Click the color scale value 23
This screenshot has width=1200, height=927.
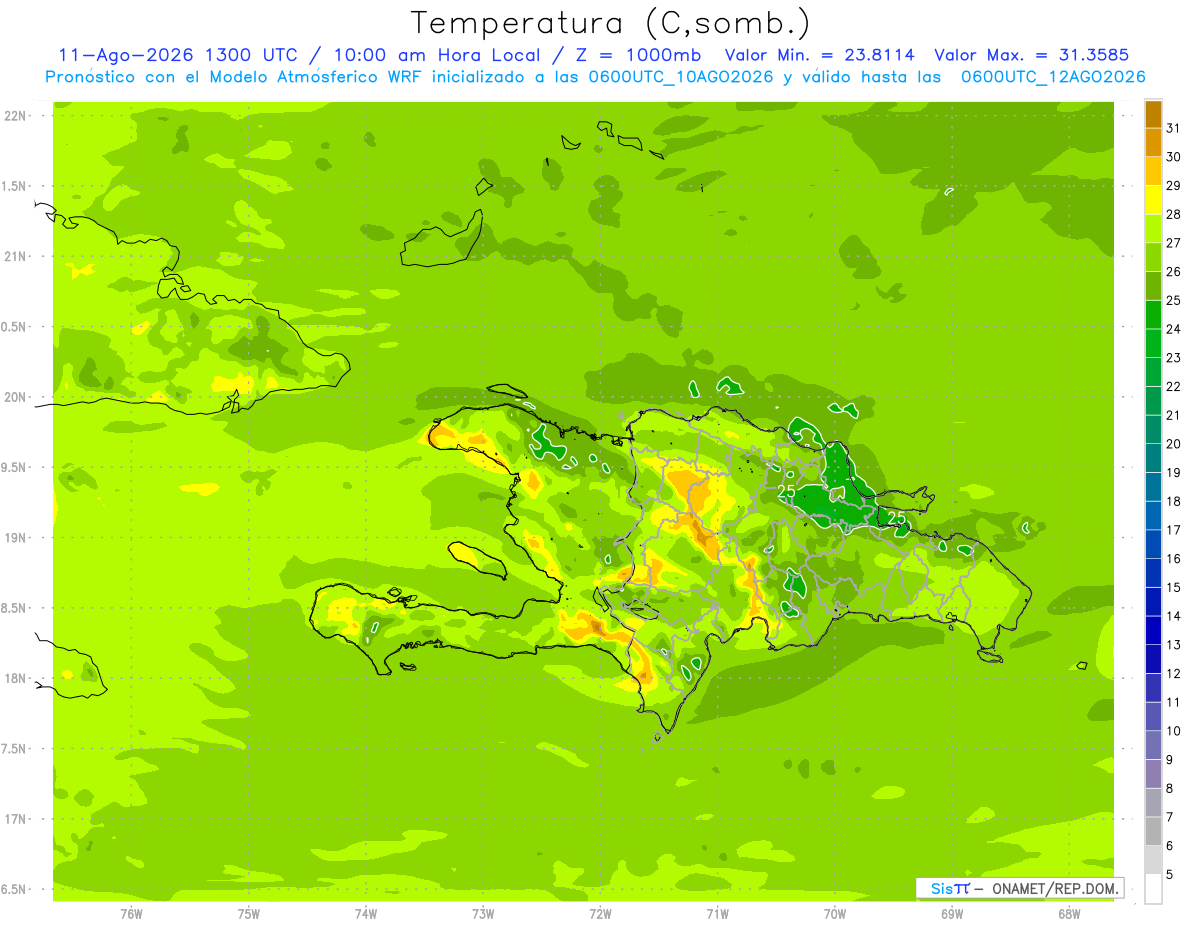click(x=1173, y=358)
